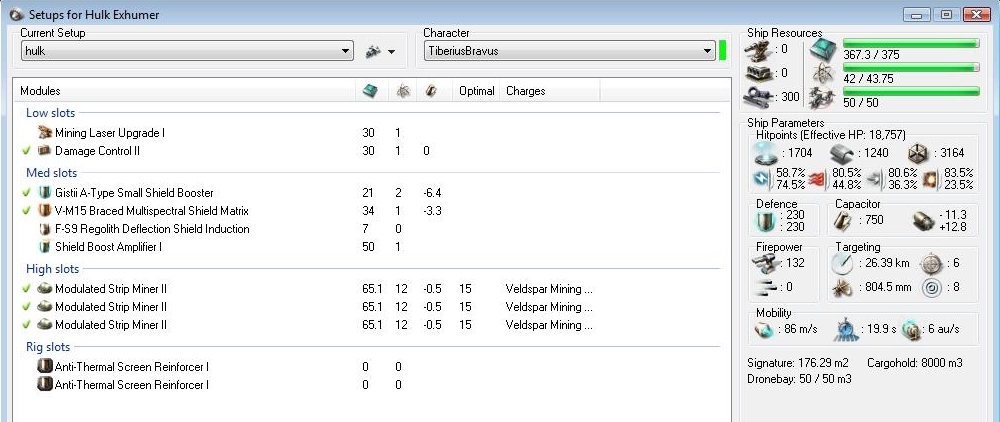Click the CPU column header icon

(371, 91)
